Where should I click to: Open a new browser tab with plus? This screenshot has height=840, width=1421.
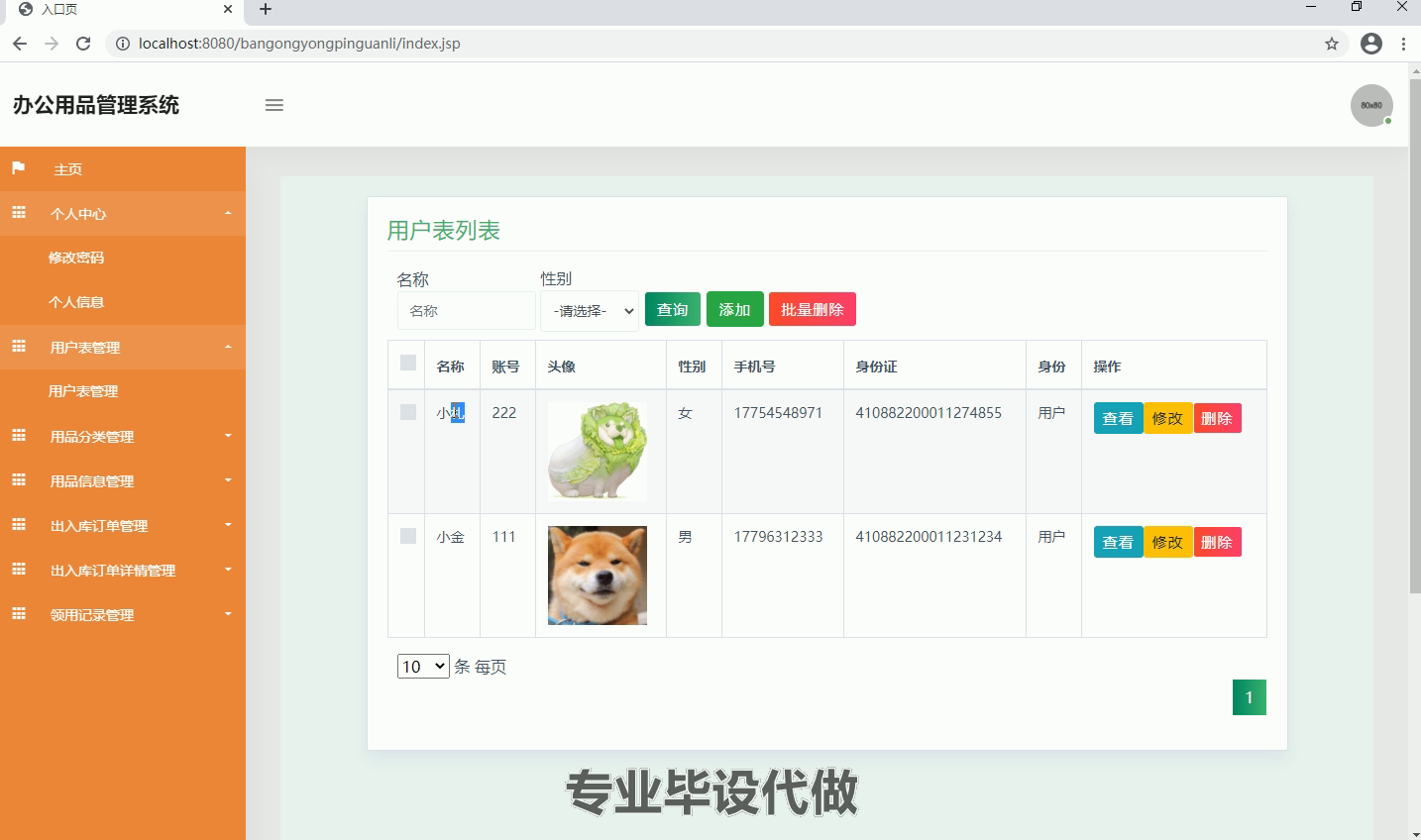coord(266,10)
